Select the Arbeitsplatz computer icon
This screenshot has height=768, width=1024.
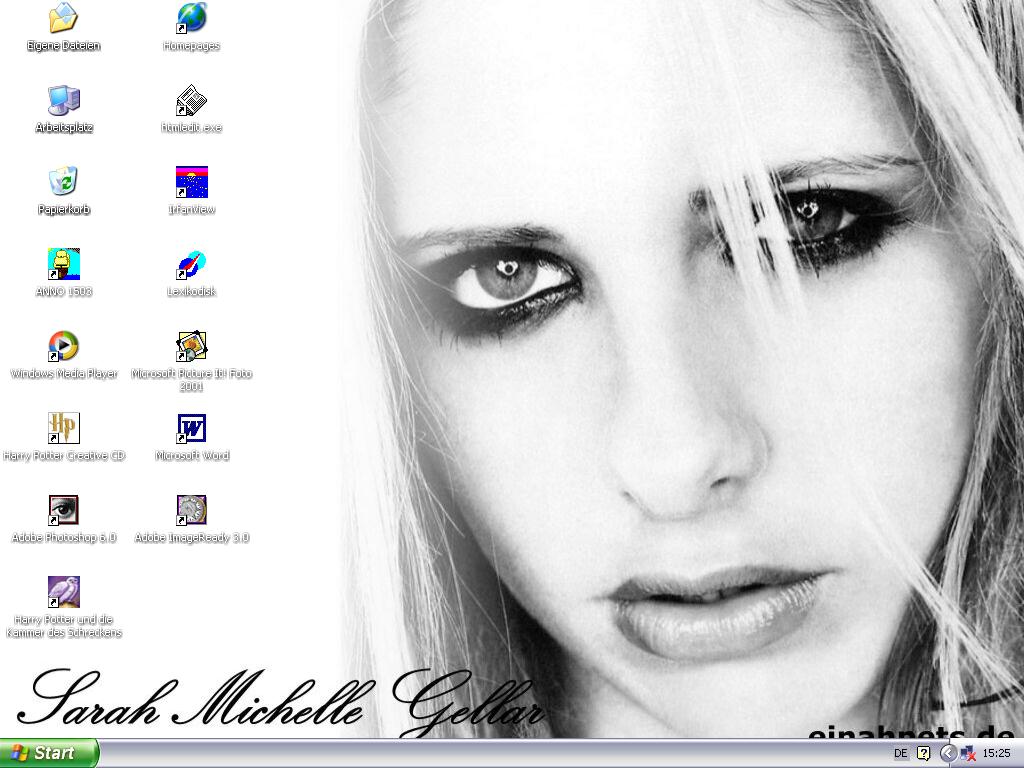63,100
